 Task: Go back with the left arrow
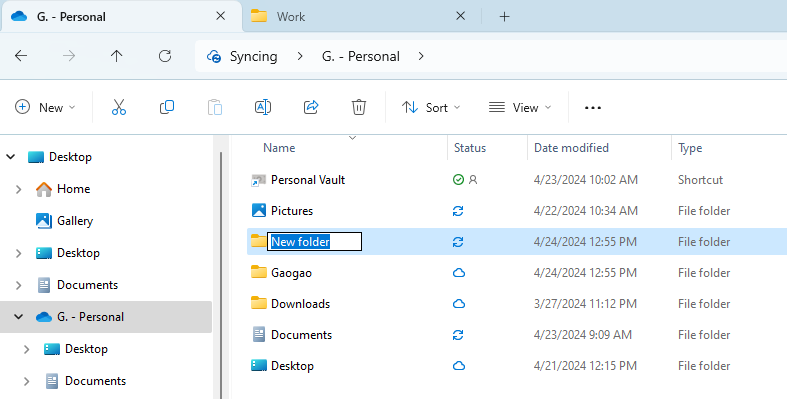tap(21, 56)
